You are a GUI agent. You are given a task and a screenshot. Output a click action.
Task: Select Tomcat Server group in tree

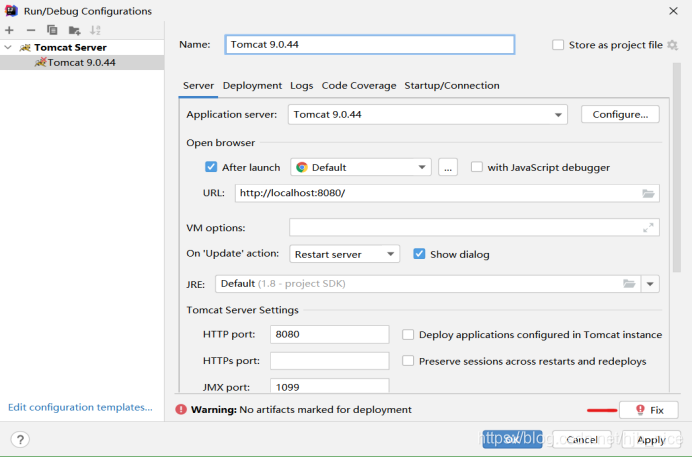point(82,47)
